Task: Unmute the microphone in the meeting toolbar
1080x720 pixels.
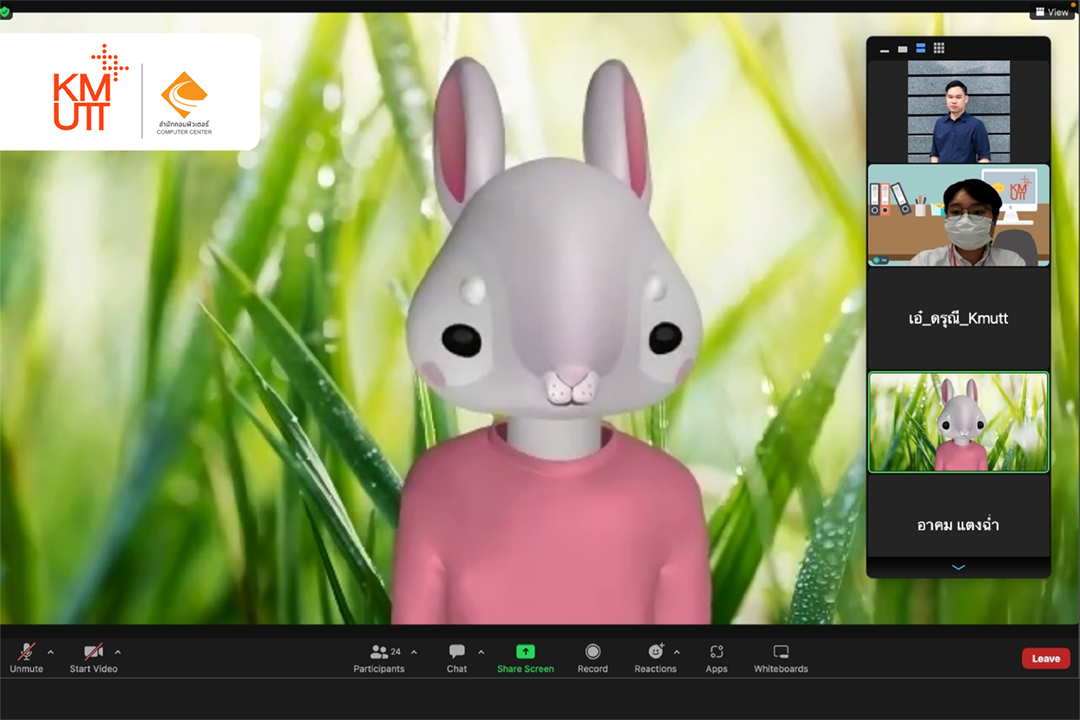Action: [26, 657]
